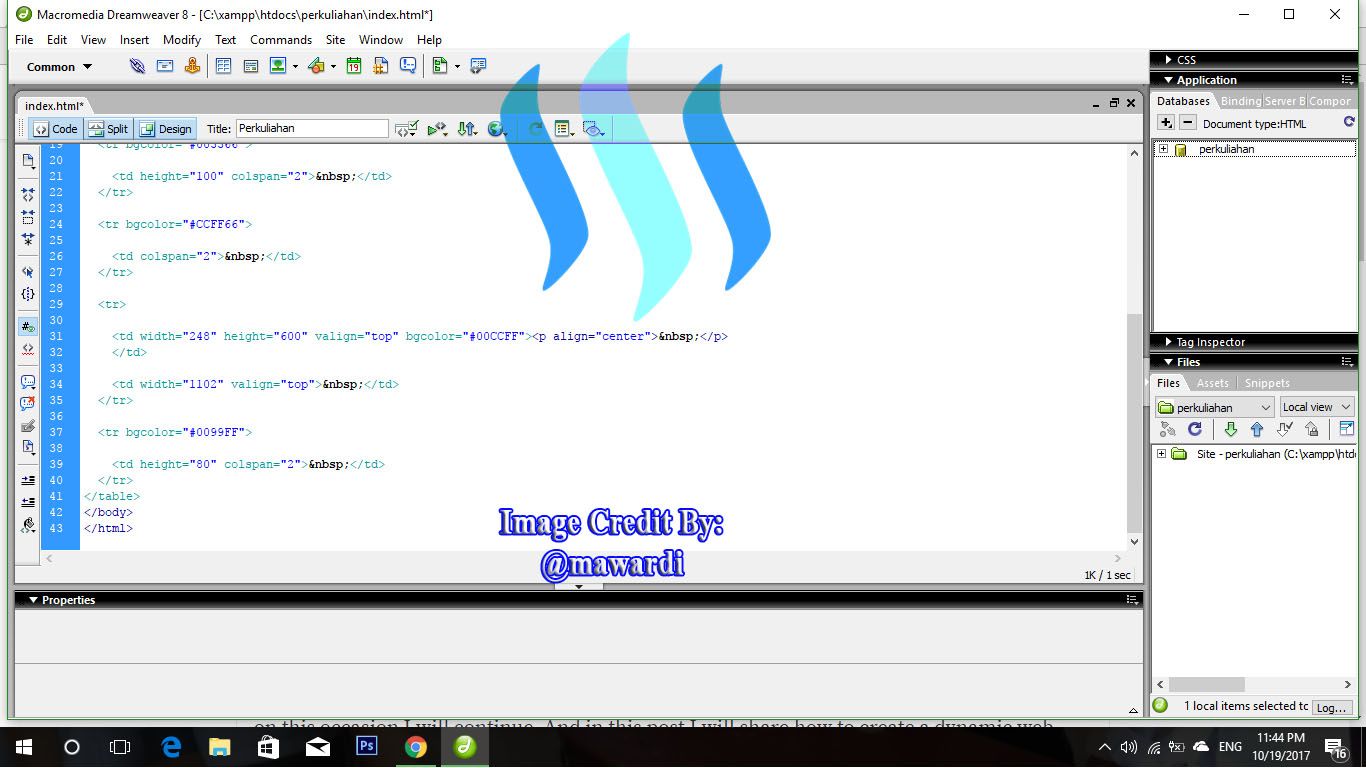1366x768 pixels.
Task: Add a database connection with plus button
Action: 1166,123
